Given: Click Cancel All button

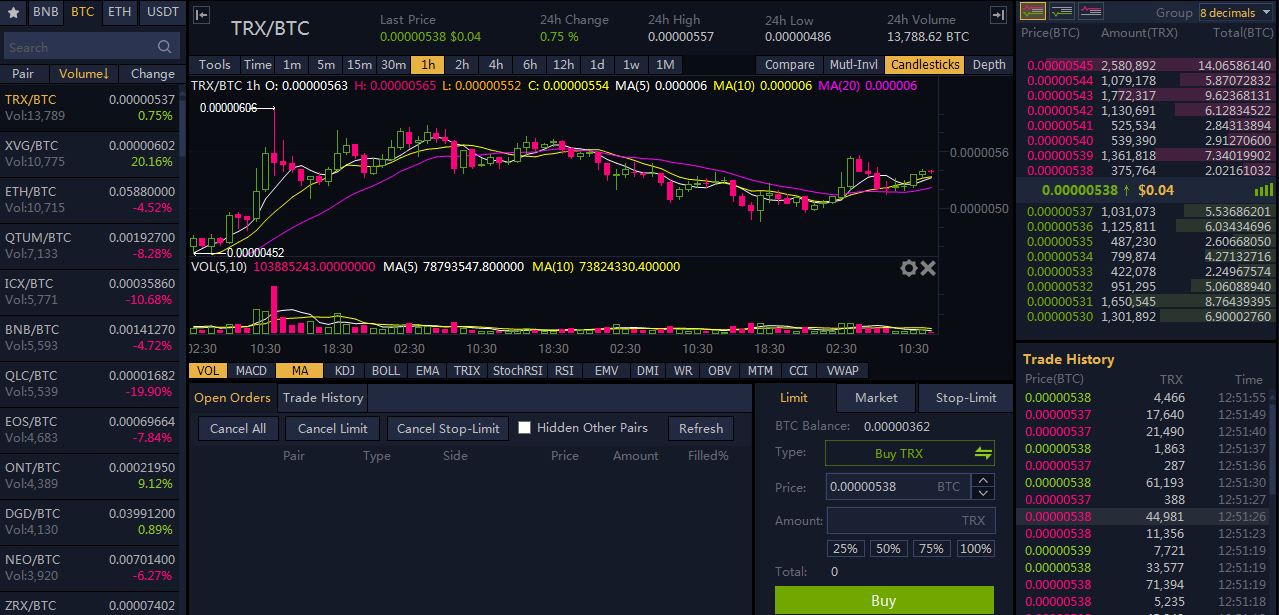Looking at the screenshot, I should click(238, 428).
